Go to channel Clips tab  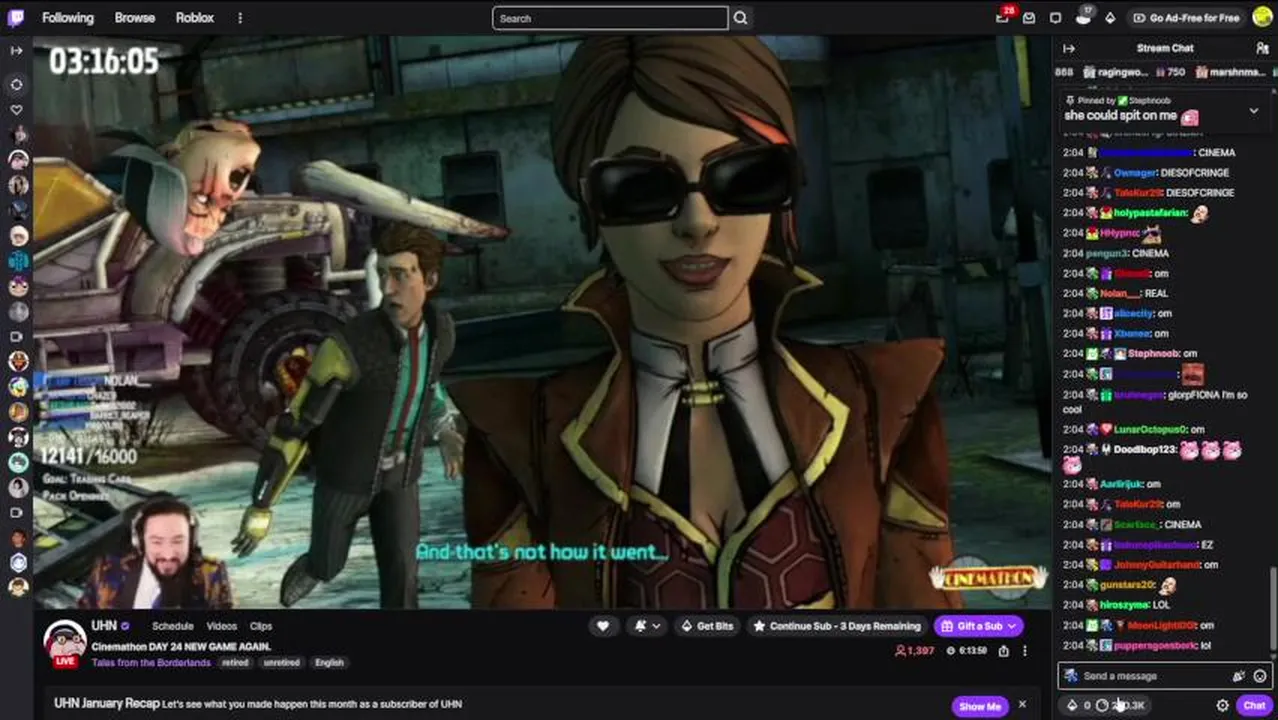click(261, 626)
